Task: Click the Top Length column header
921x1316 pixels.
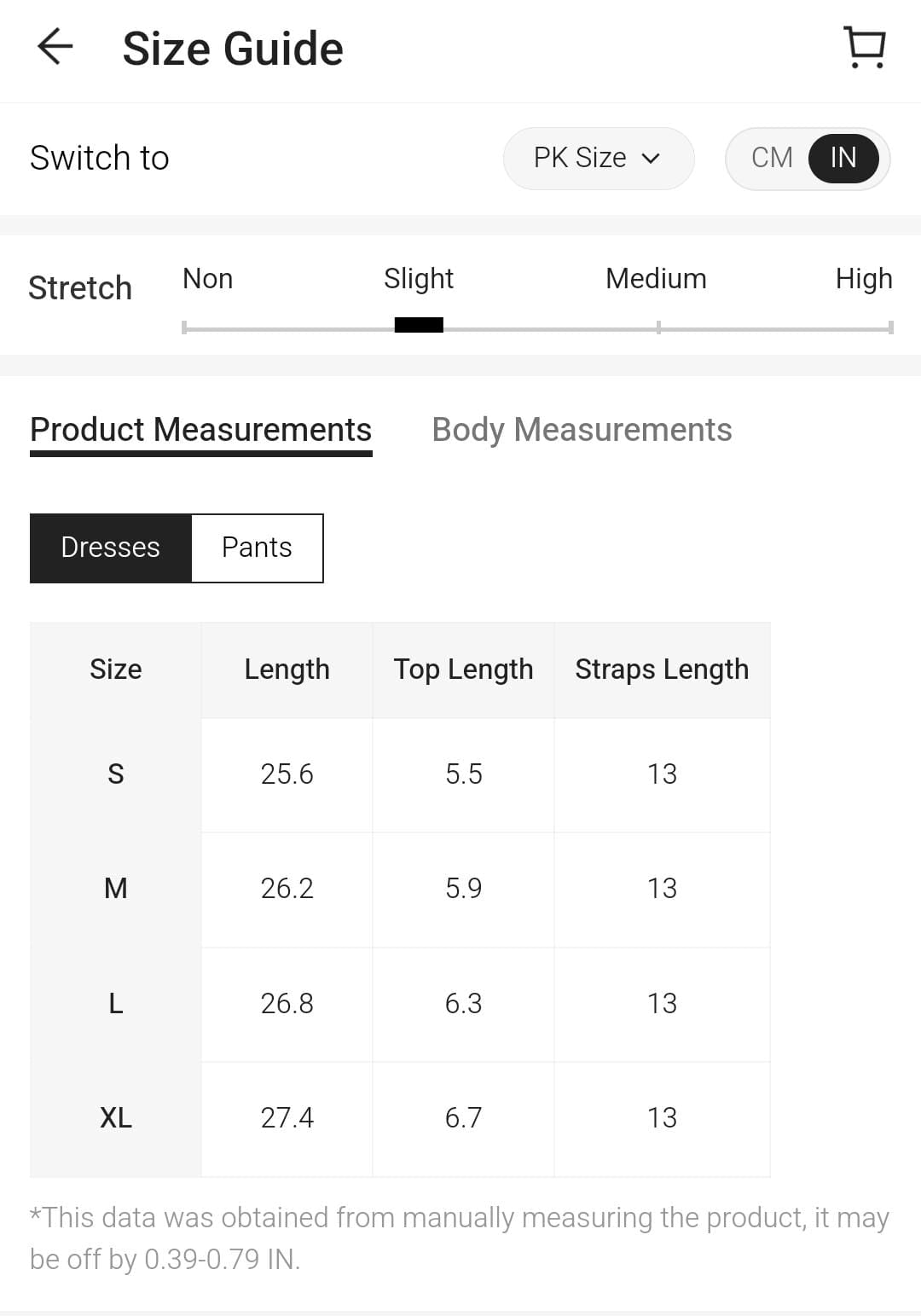Action: coord(463,670)
